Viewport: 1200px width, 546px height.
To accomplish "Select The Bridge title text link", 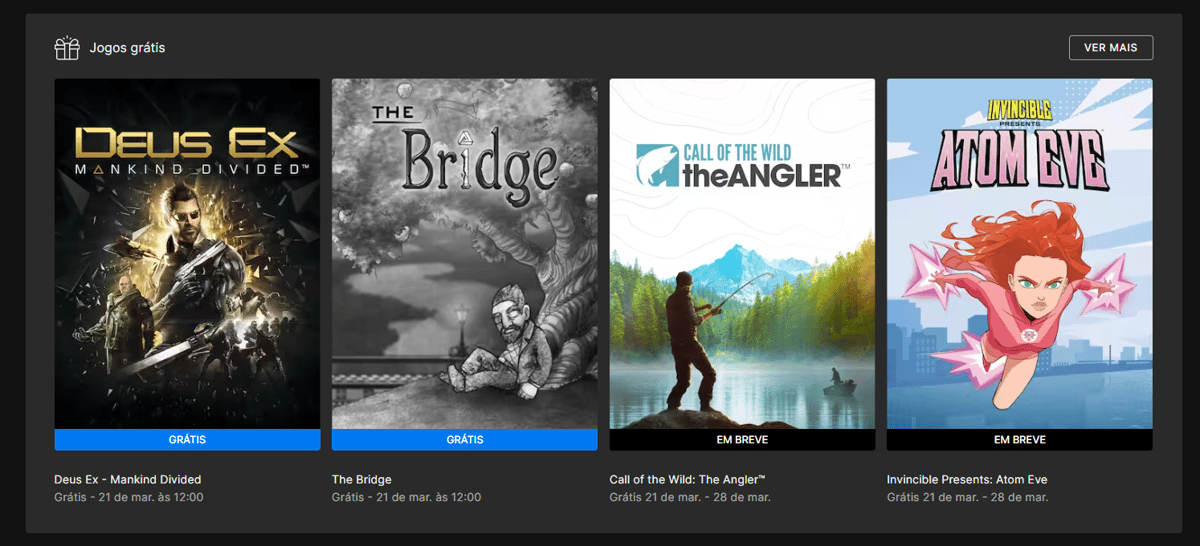I will coord(362,479).
